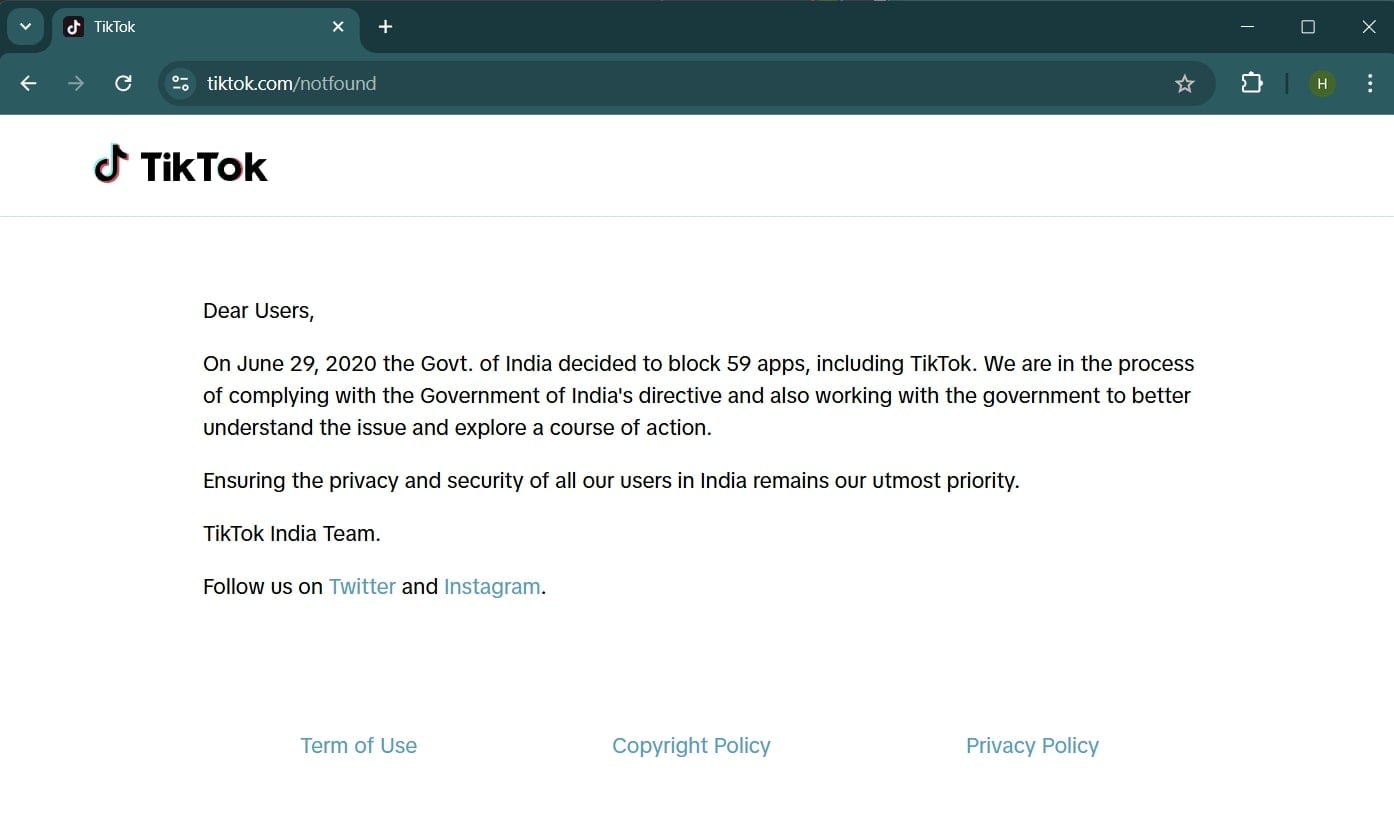Click the grayed-out forward arrow
Viewport: 1394px width, 830px height.
tap(76, 83)
